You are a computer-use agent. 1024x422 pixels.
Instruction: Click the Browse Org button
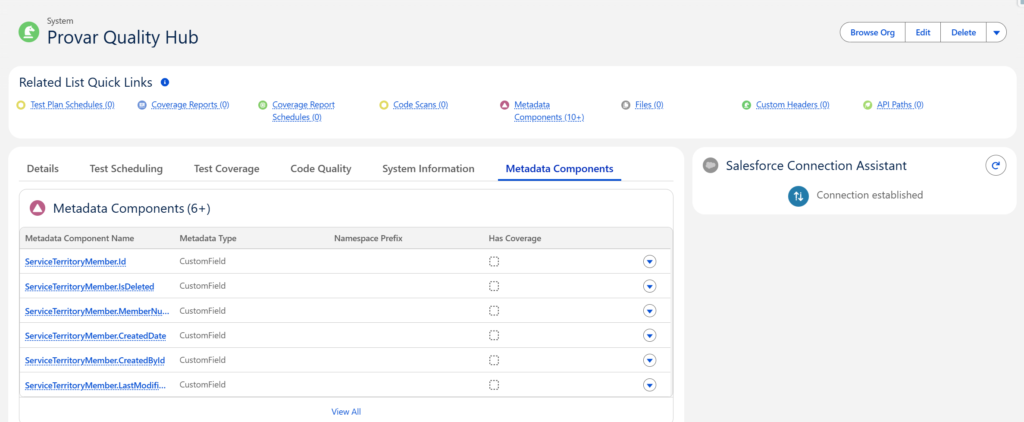[x=872, y=33]
